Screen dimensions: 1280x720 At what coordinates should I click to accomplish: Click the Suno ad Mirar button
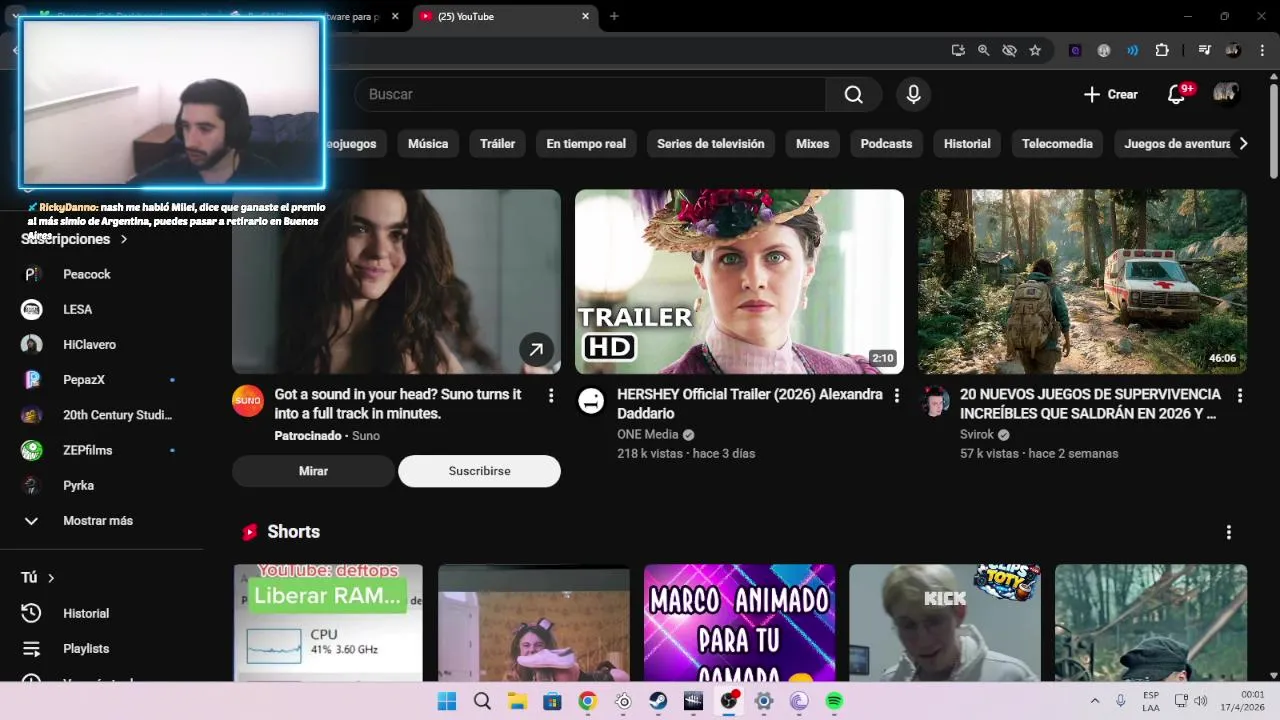tap(313, 471)
